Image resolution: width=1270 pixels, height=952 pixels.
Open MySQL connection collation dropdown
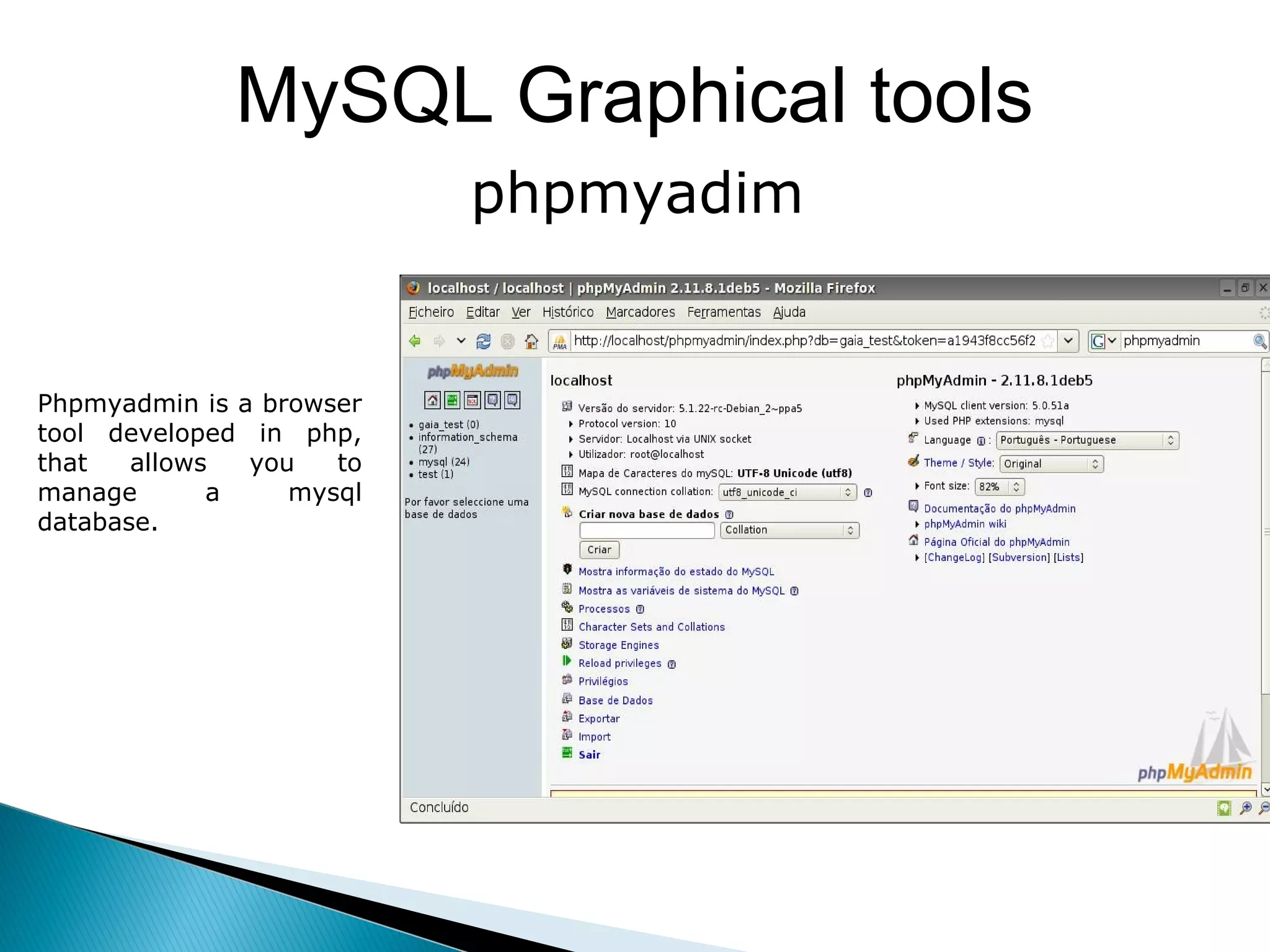pos(788,492)
